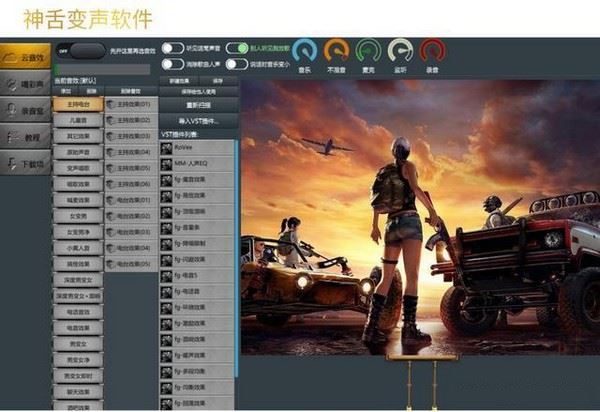Select the 主持电台 highlighted preset
Viewport: 600px width, 412px height.
(78, 103)
